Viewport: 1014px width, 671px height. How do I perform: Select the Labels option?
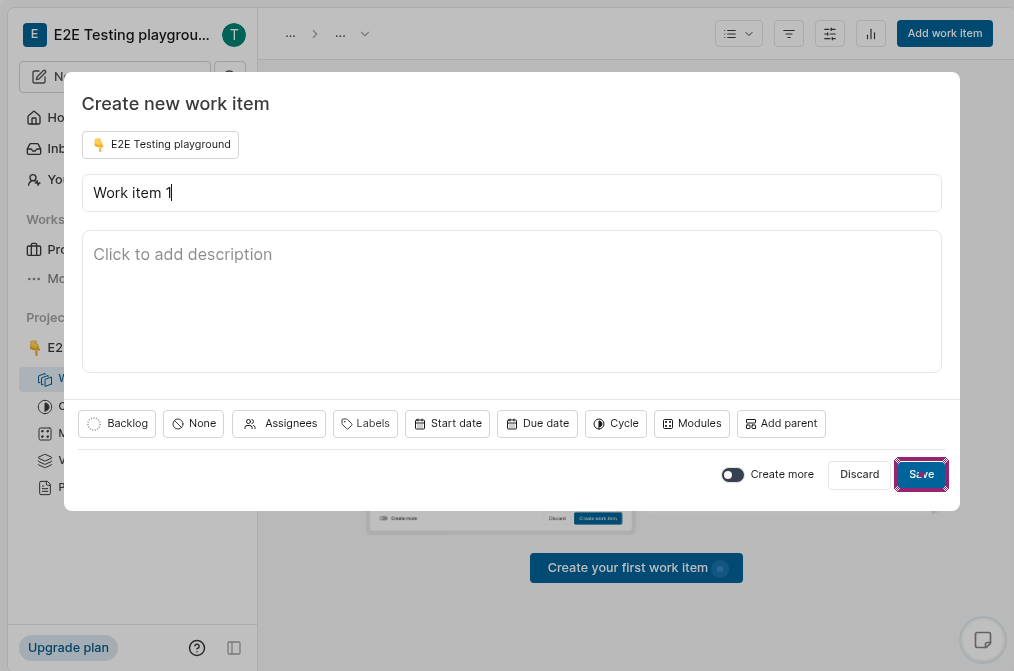point(365,424)
